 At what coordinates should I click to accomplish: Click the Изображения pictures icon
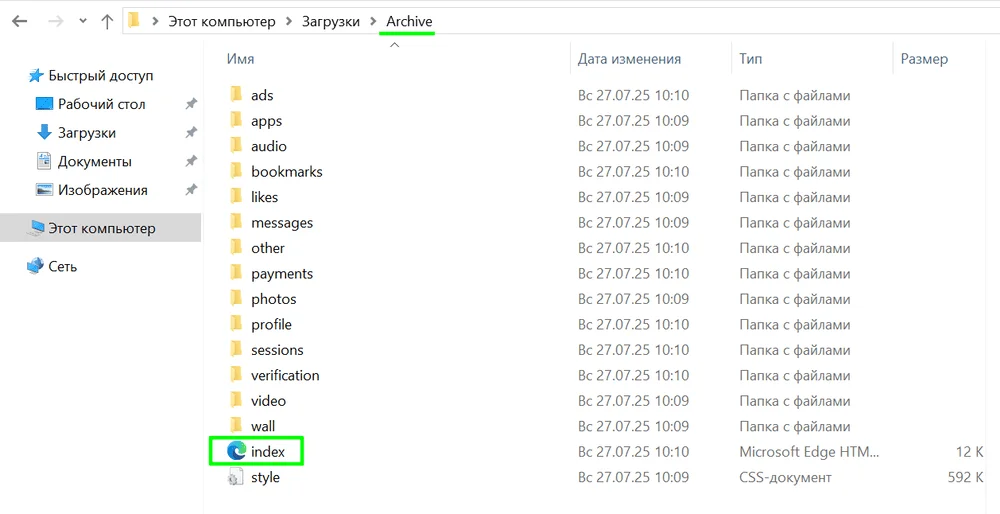[x=44, y=190]
